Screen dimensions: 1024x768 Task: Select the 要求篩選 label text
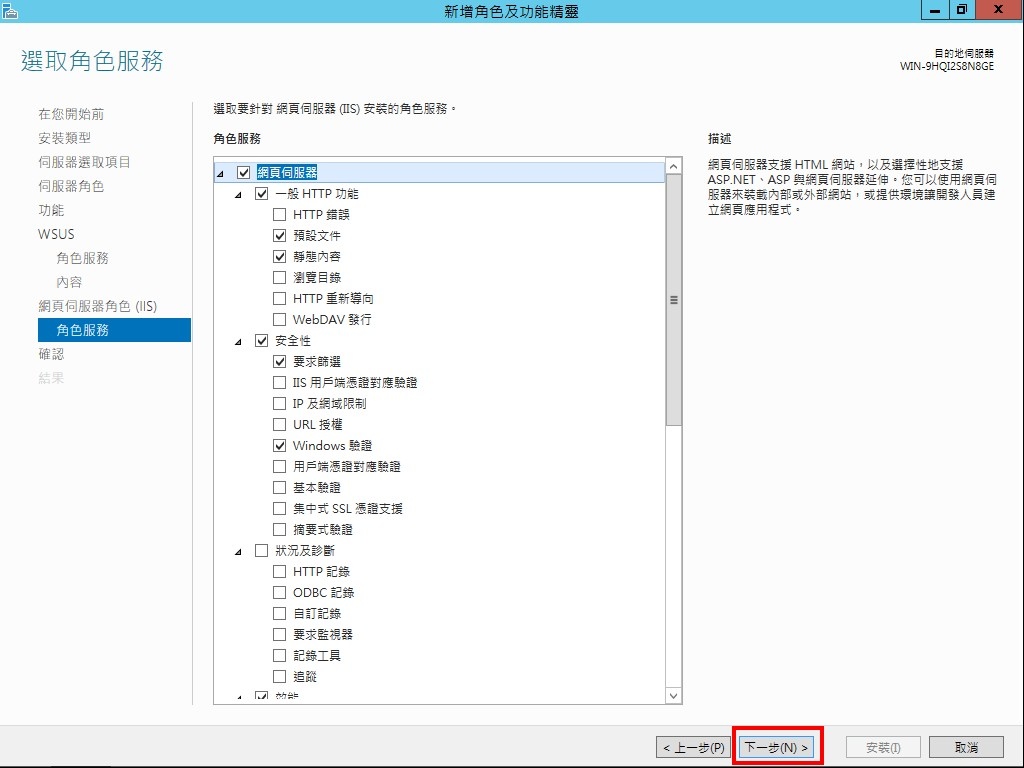click(317, 361)
